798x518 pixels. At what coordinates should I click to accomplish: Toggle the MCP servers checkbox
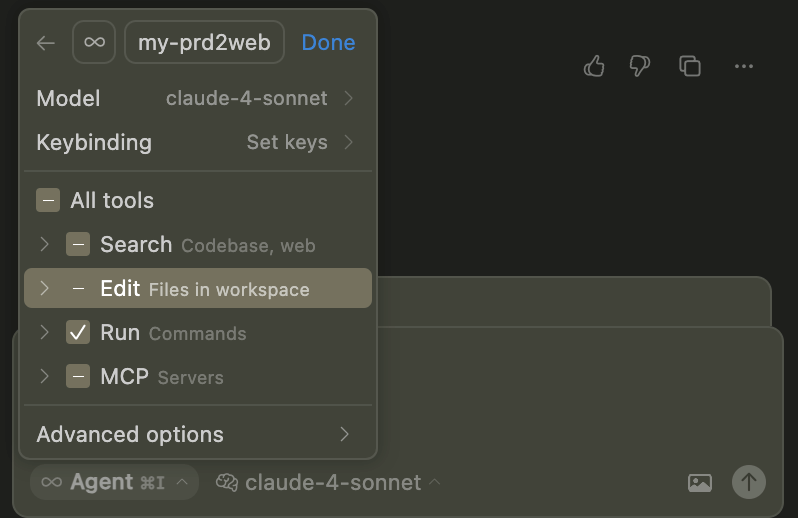click(x=78, y=376)
